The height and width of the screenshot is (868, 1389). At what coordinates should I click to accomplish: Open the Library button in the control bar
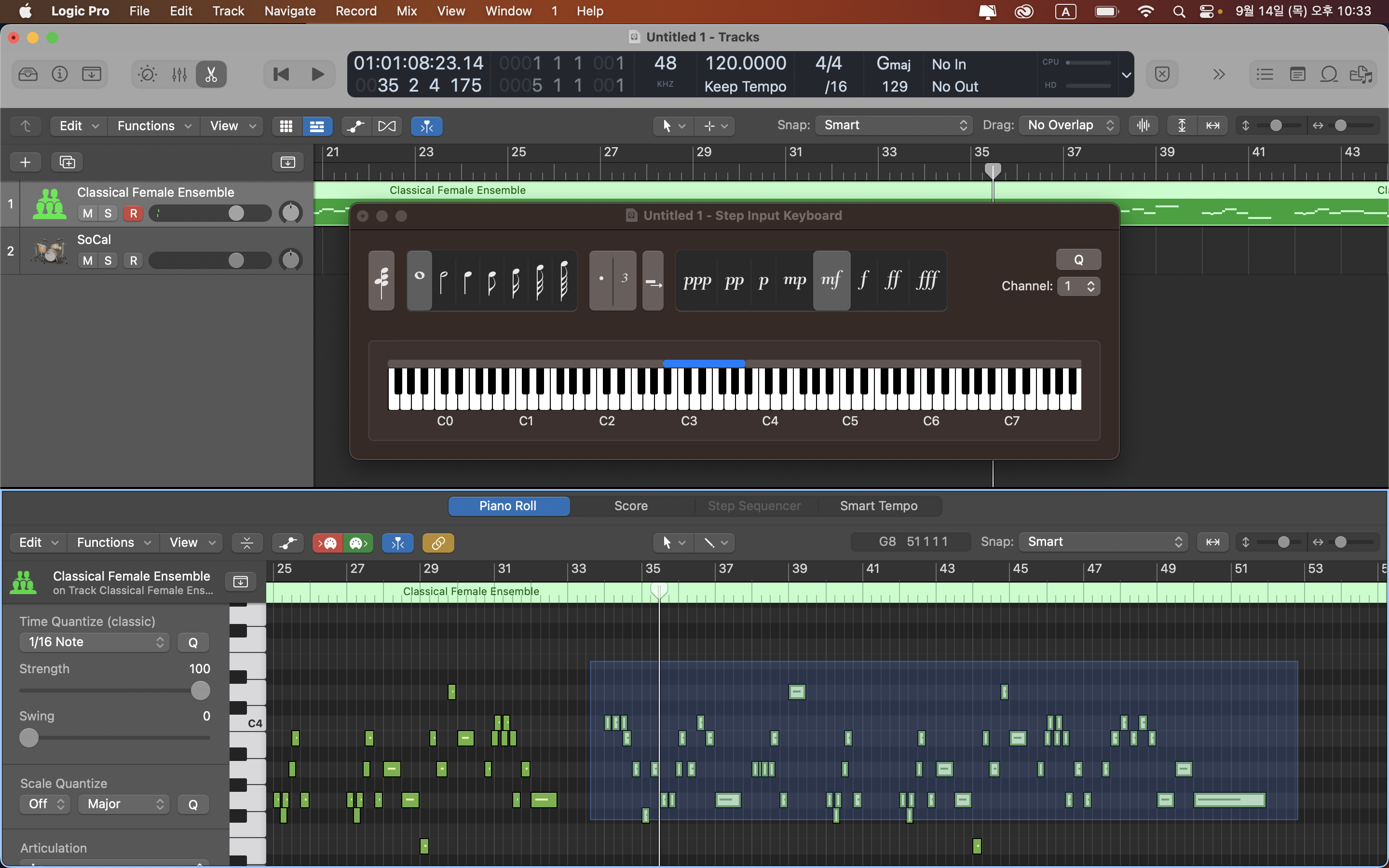(x=28, y=74)
